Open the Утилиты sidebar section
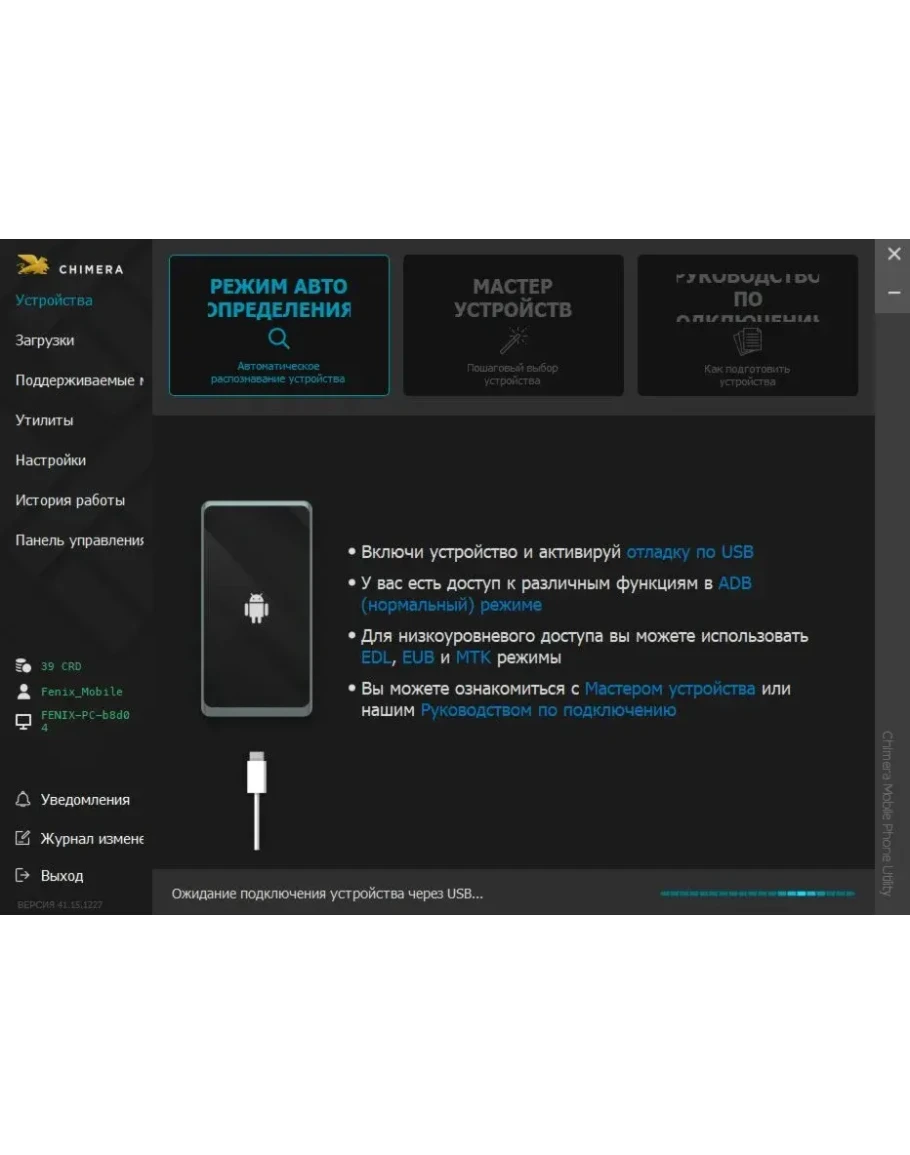910x1155 pixels. coord(44,420)
